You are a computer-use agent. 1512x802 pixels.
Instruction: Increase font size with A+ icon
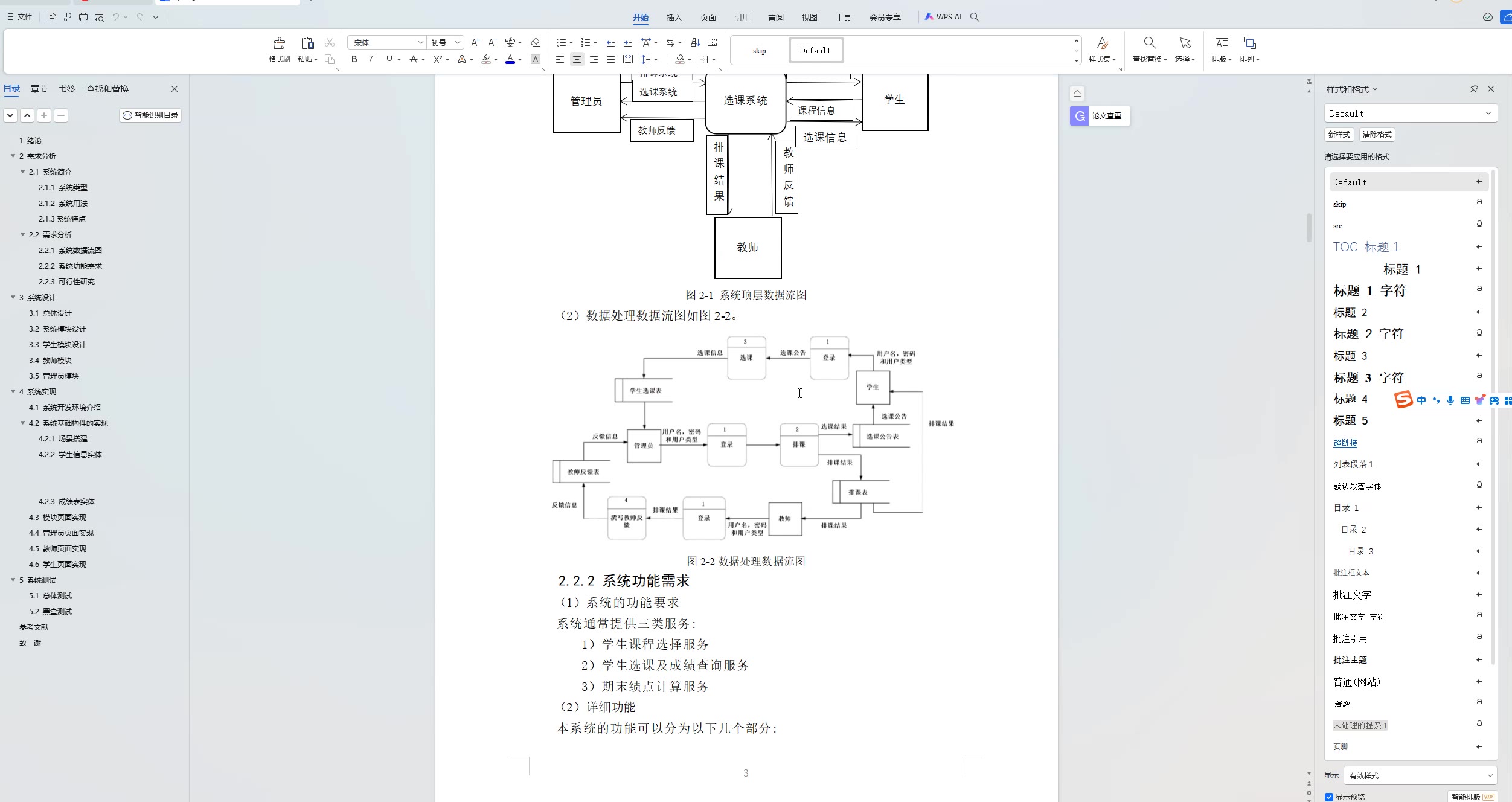coord(475,42)
